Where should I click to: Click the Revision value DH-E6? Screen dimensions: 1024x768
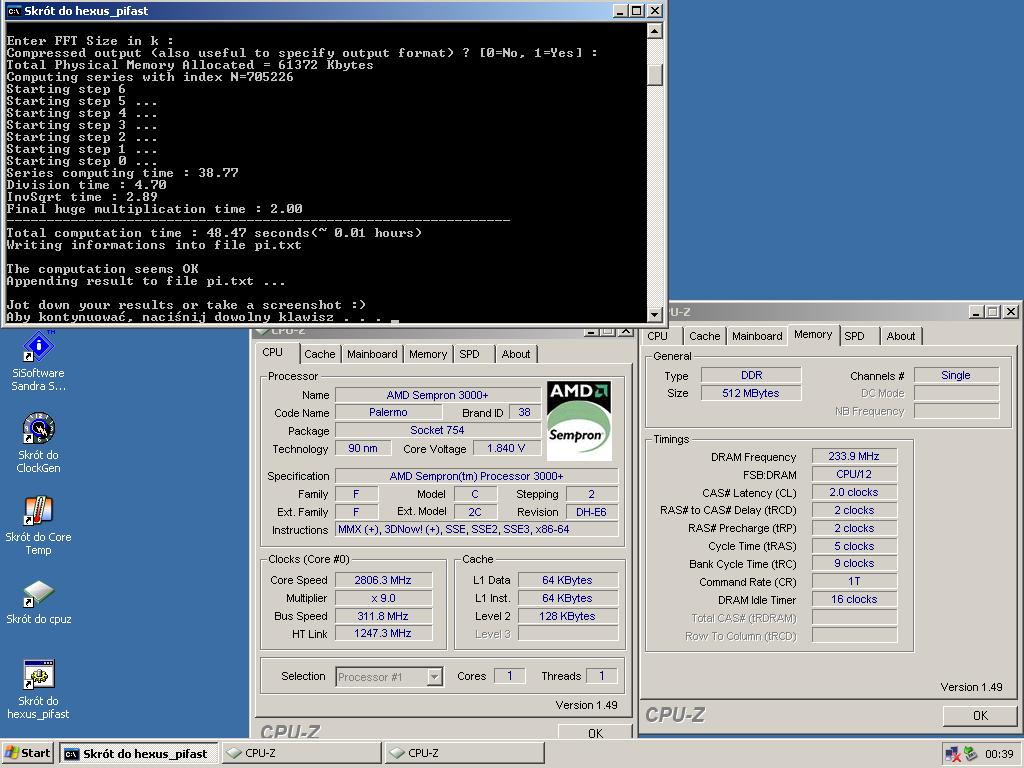(592, 512)
